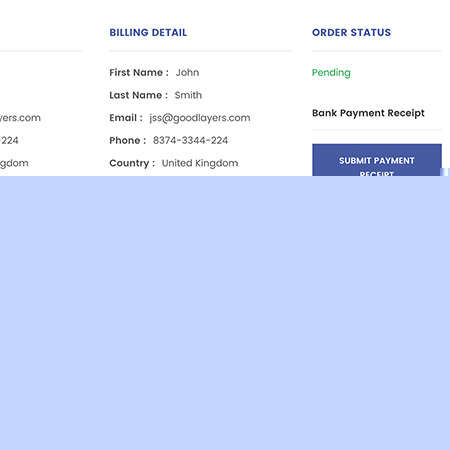450x450 pixels.
Task: Click the light blue empty area below
Action: tap(225, 313)
